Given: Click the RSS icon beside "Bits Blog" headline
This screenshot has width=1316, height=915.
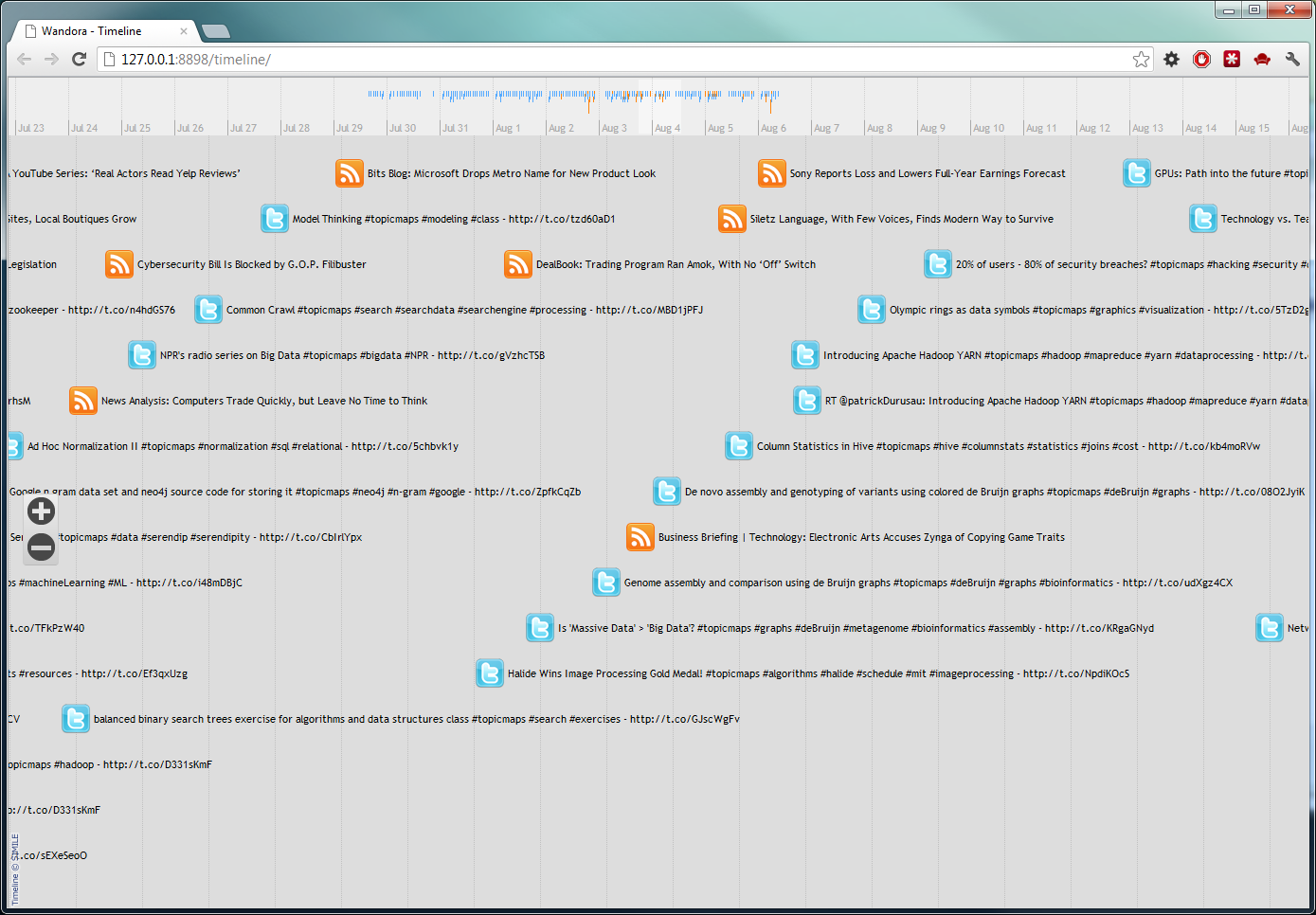Looking at the screenshot, I should [x=350, y=173].
